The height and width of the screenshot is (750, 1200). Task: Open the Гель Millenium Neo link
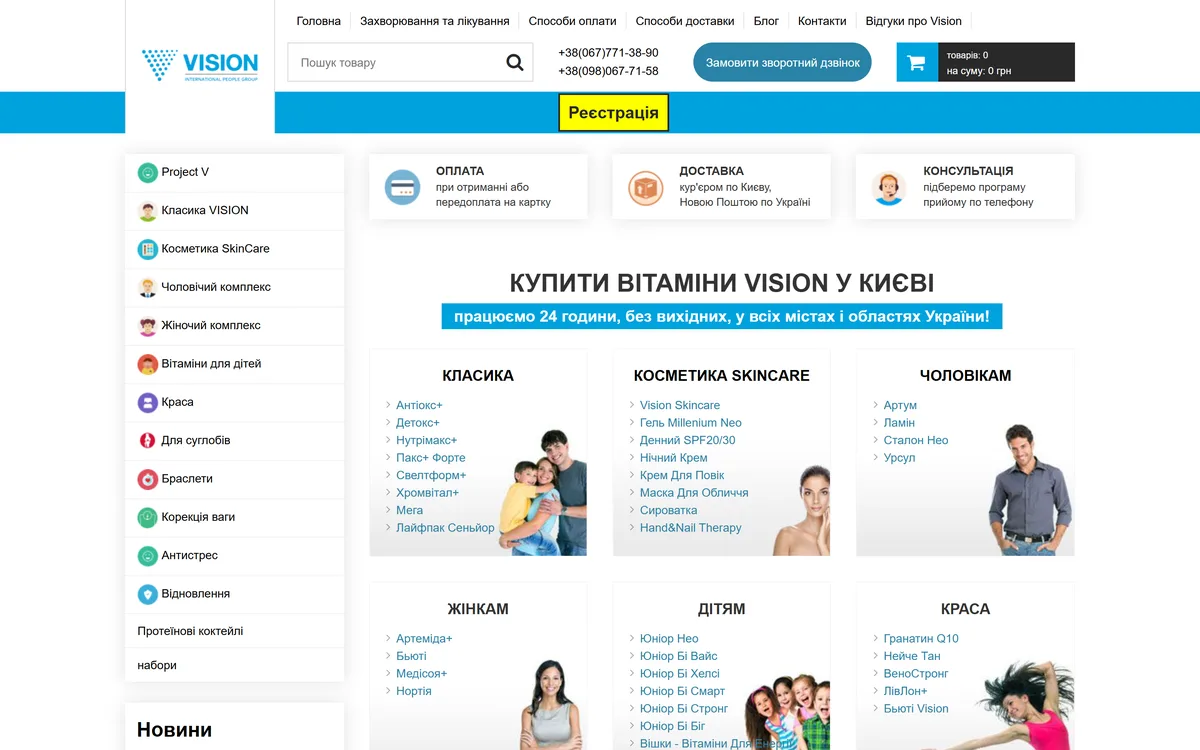click(691, 423)
